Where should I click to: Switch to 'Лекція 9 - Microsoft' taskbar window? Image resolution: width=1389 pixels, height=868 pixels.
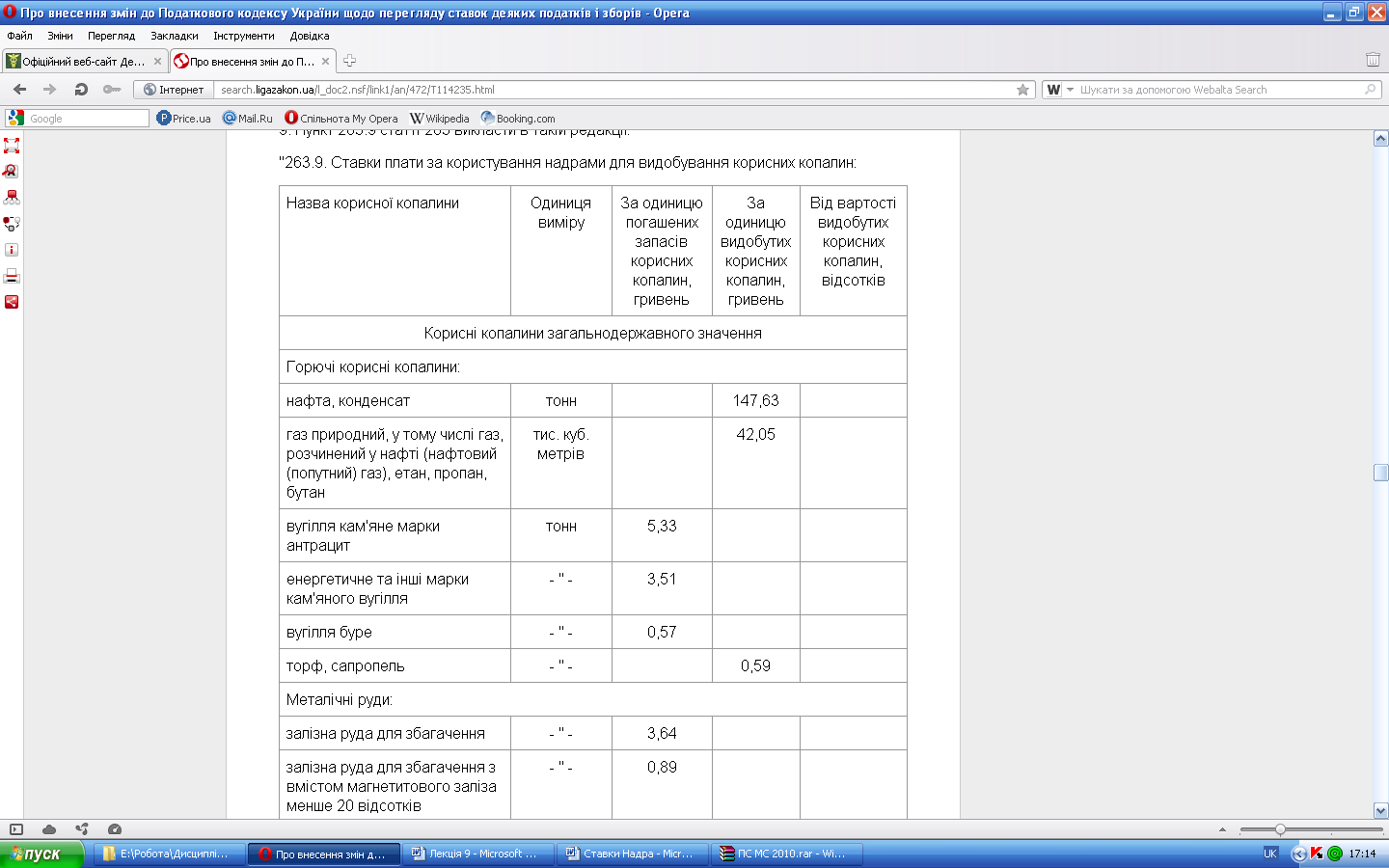click(477, 854)
